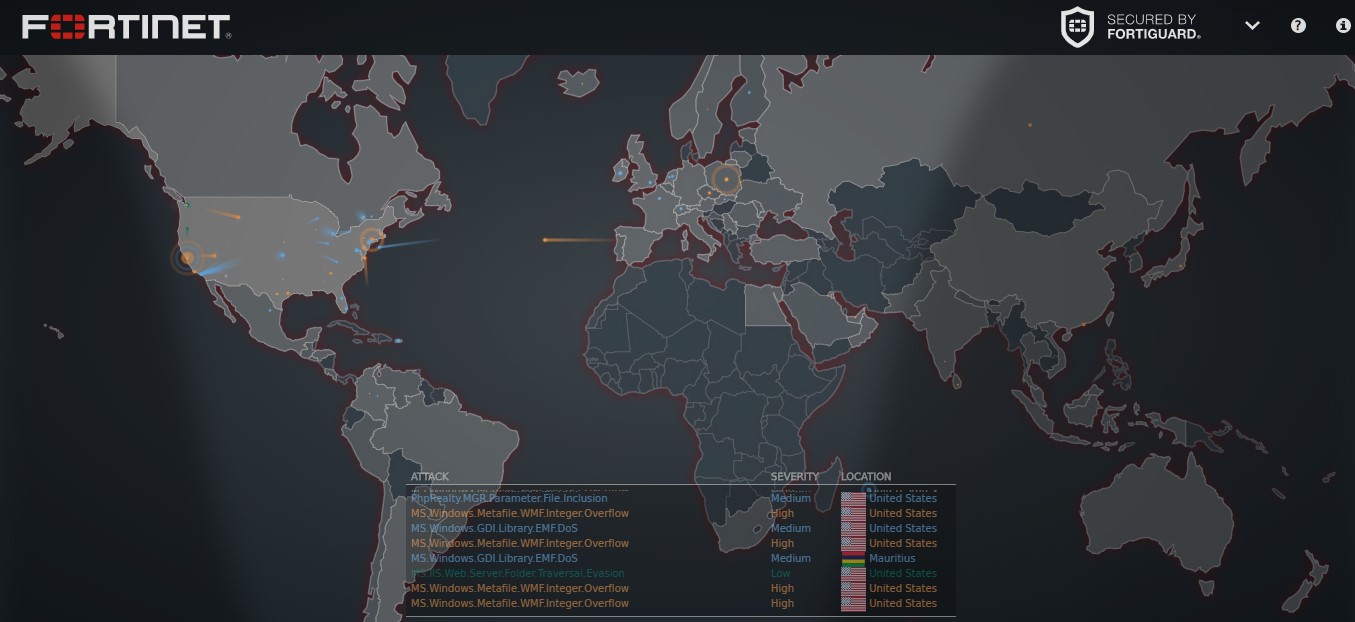Click the MS.Windows.GDI.Library.EMF.DoS attack for Mauritius

coord(495,558)
